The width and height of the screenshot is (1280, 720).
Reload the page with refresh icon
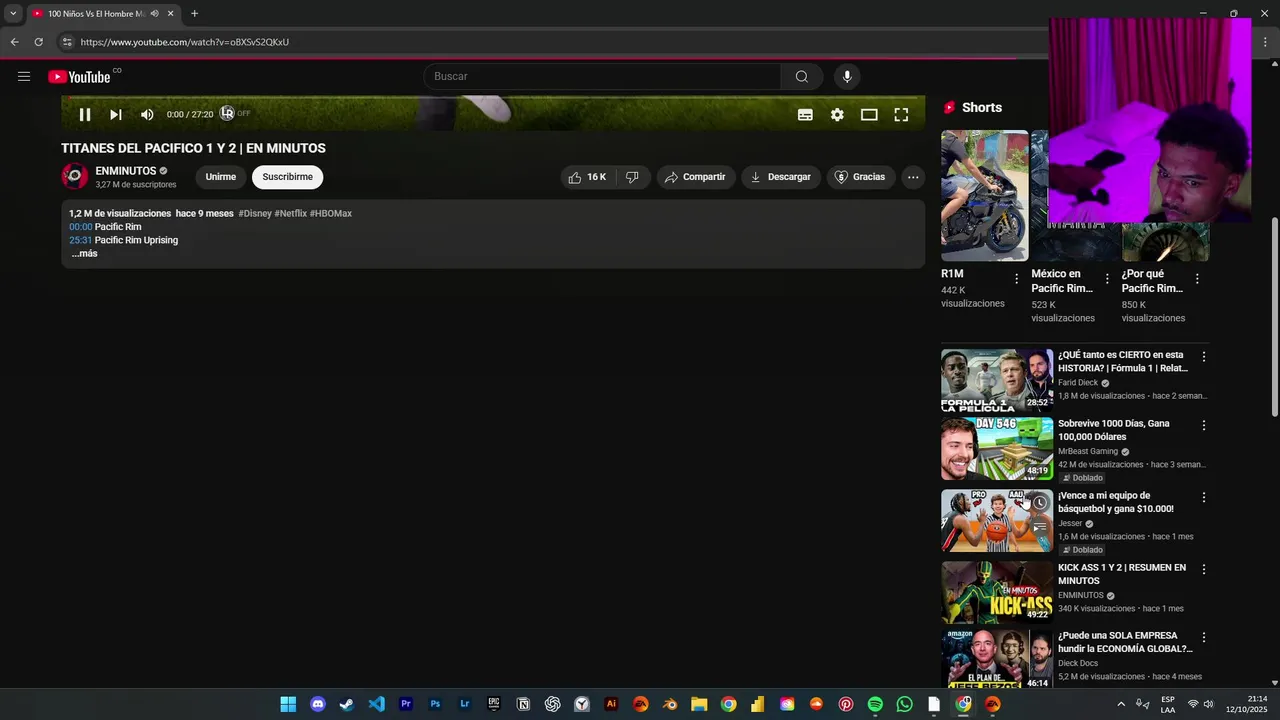click(x=38, y=42)
